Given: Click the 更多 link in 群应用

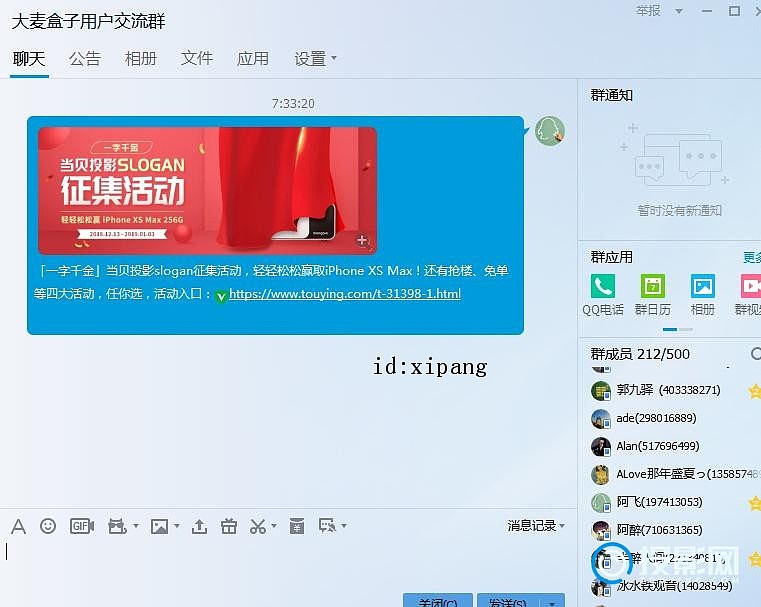Looking at the screenshot, I should pyautogui.click(x=751, y=257).
